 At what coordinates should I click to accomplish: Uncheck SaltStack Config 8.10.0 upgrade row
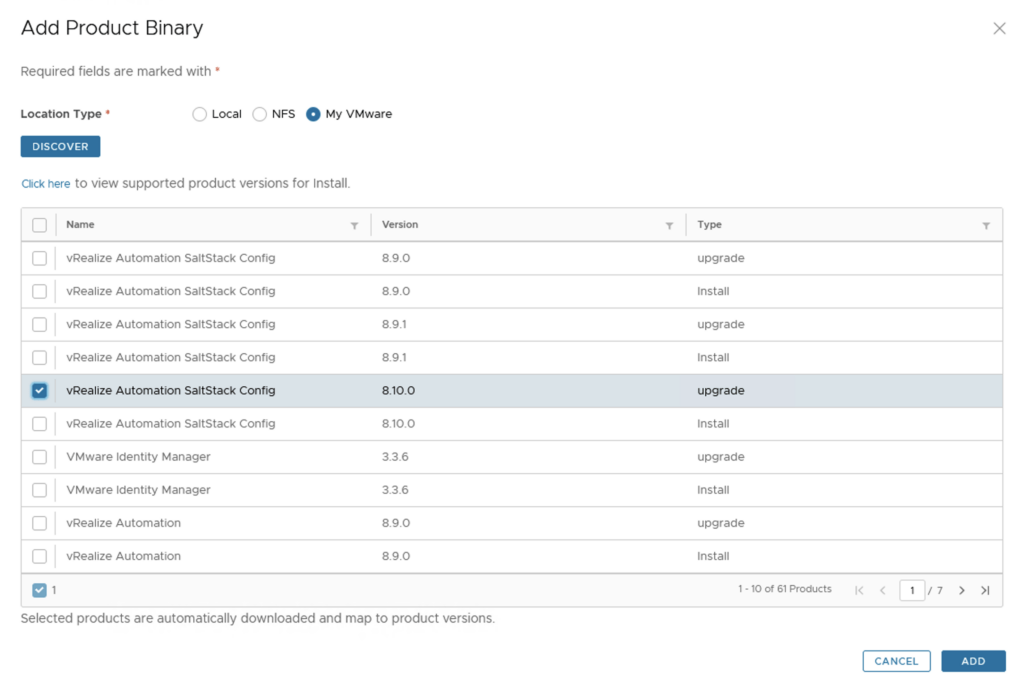click(39, 390)
